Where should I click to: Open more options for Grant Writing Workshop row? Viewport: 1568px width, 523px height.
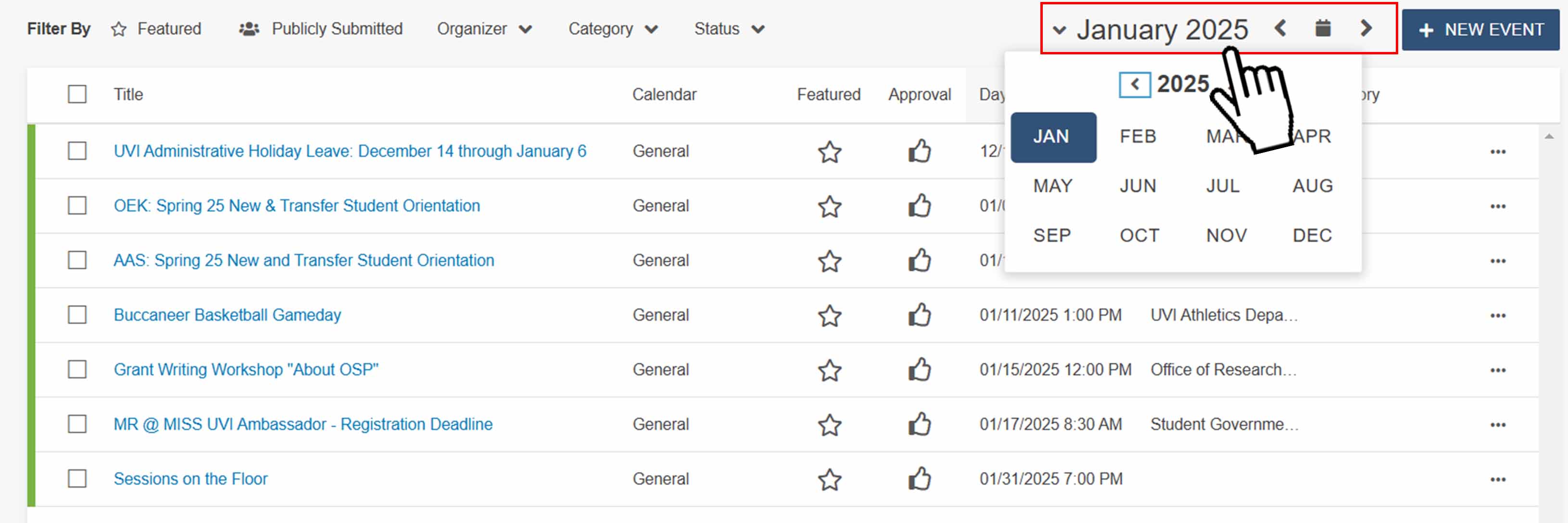click(1499, 370)
